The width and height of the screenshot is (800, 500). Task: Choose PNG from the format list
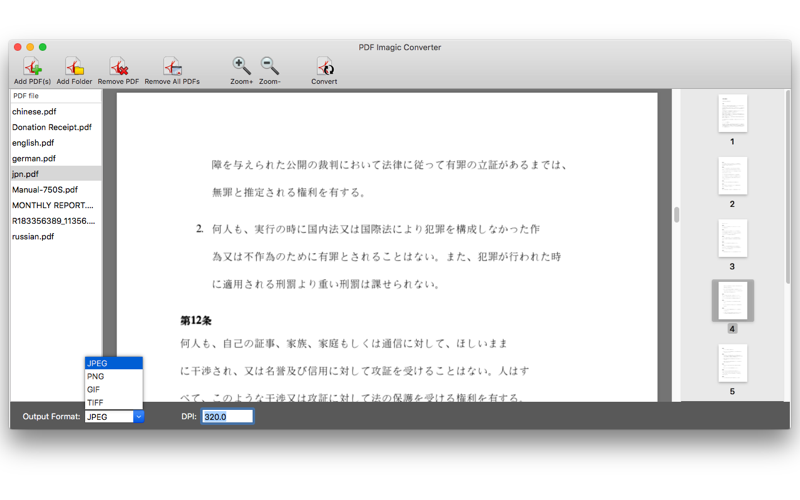(x=114, y=376)
